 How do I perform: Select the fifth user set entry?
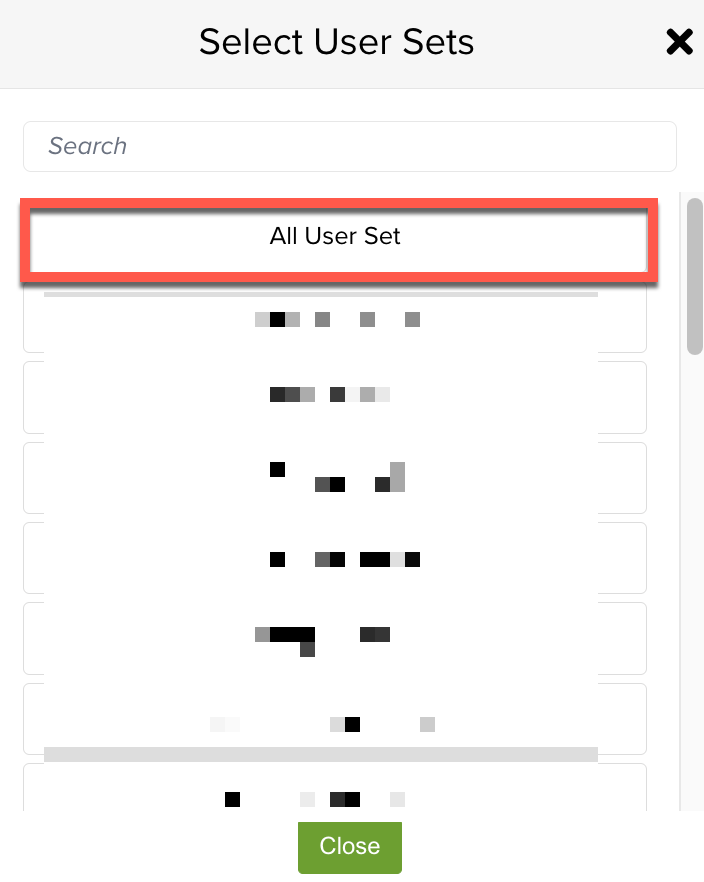tap(335, 638)
